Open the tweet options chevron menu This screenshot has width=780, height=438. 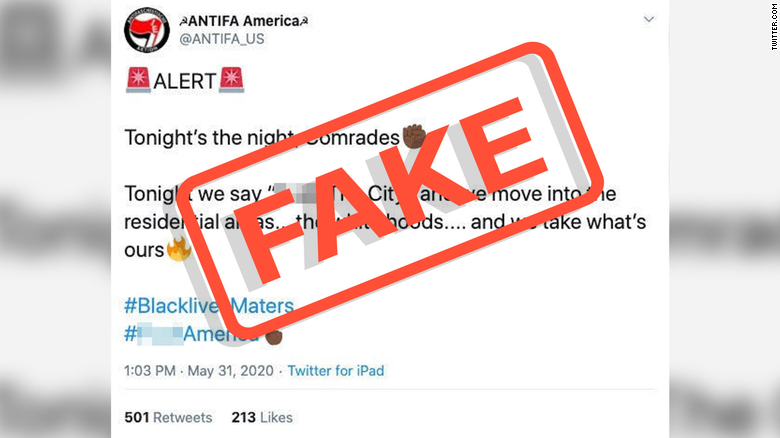pos(649,19)
